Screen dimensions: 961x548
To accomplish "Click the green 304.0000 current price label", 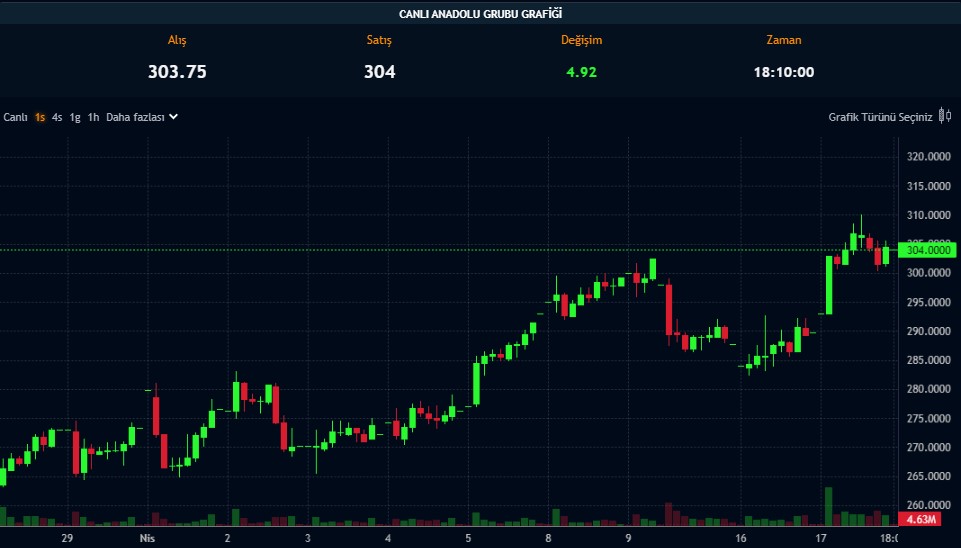I will click(x=929, y=250).
